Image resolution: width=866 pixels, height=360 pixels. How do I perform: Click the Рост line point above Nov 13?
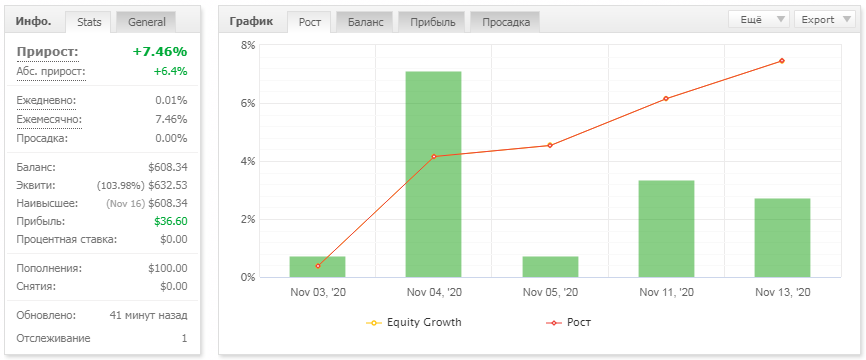[x=782, y=61]
